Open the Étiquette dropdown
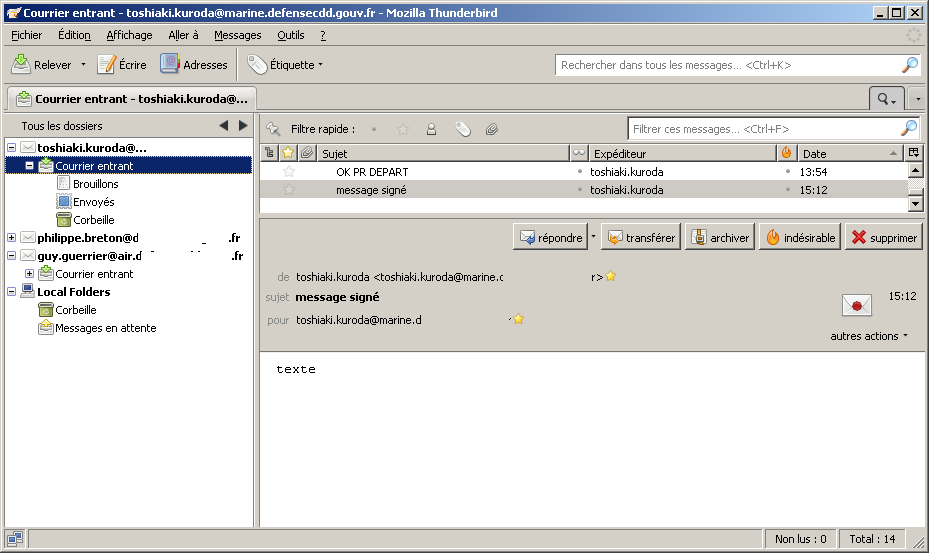 point(286,65)
